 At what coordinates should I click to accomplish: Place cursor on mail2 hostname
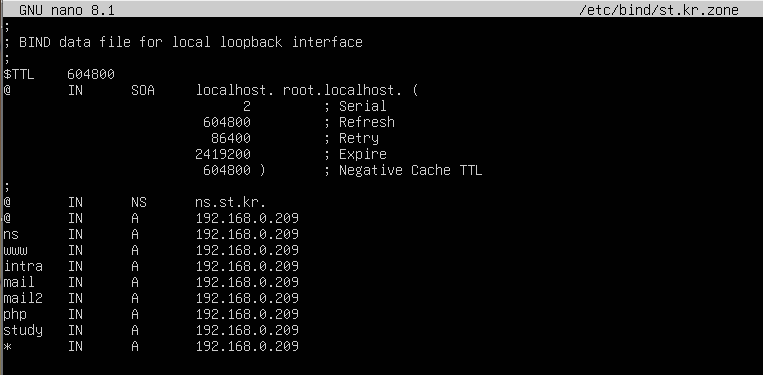23,298
